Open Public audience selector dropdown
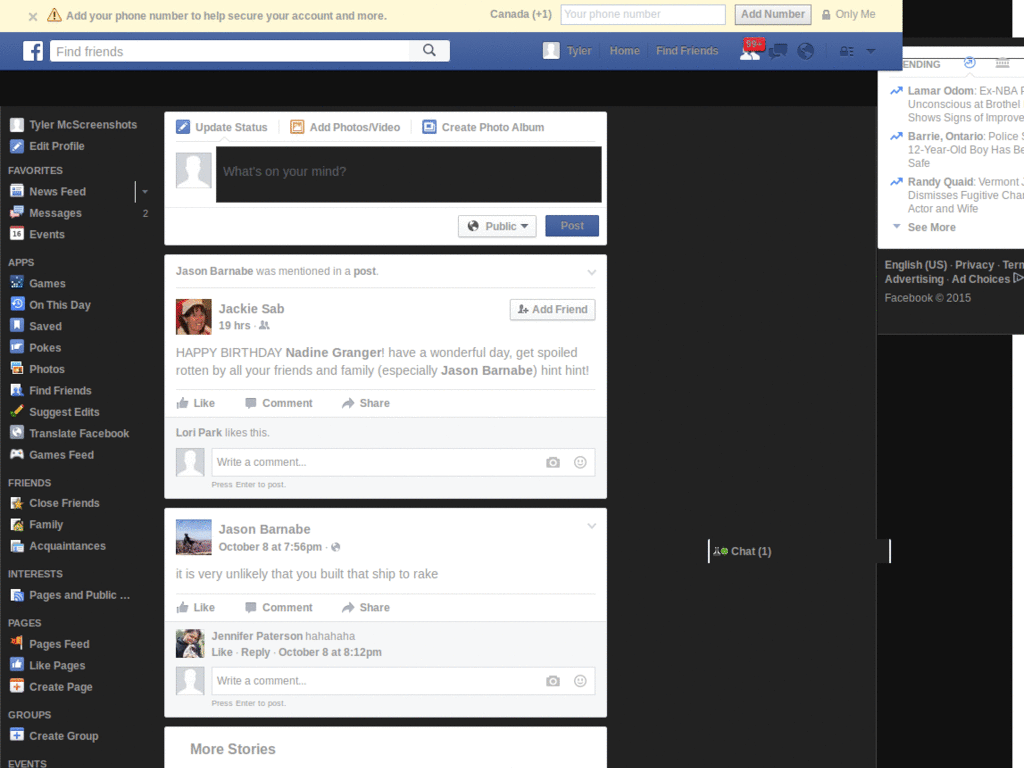Image resolution: width=1024 pixels, height=768 pixels. click(x=497, y=226)
